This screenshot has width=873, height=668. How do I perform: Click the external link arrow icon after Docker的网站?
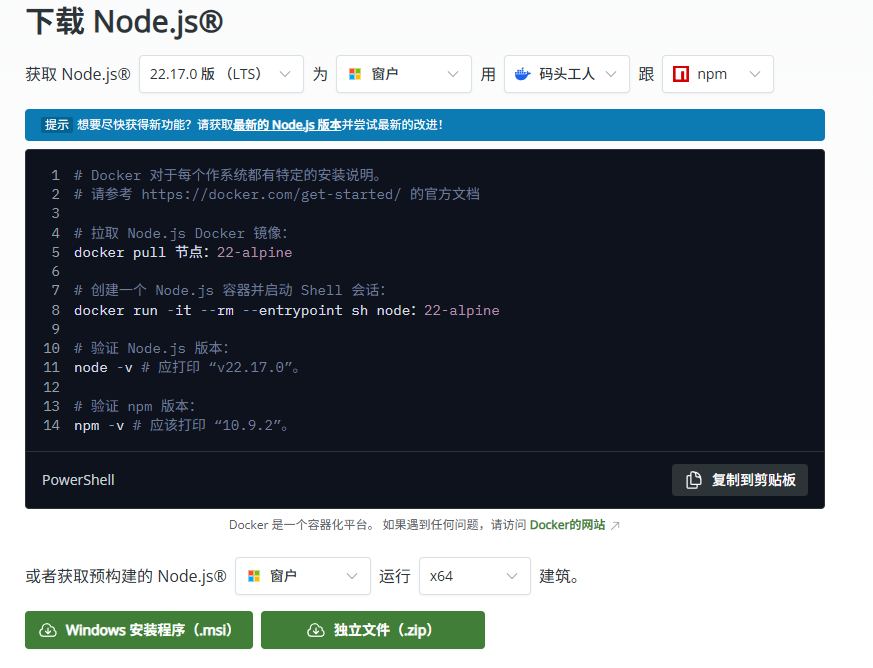coord(615,525)
